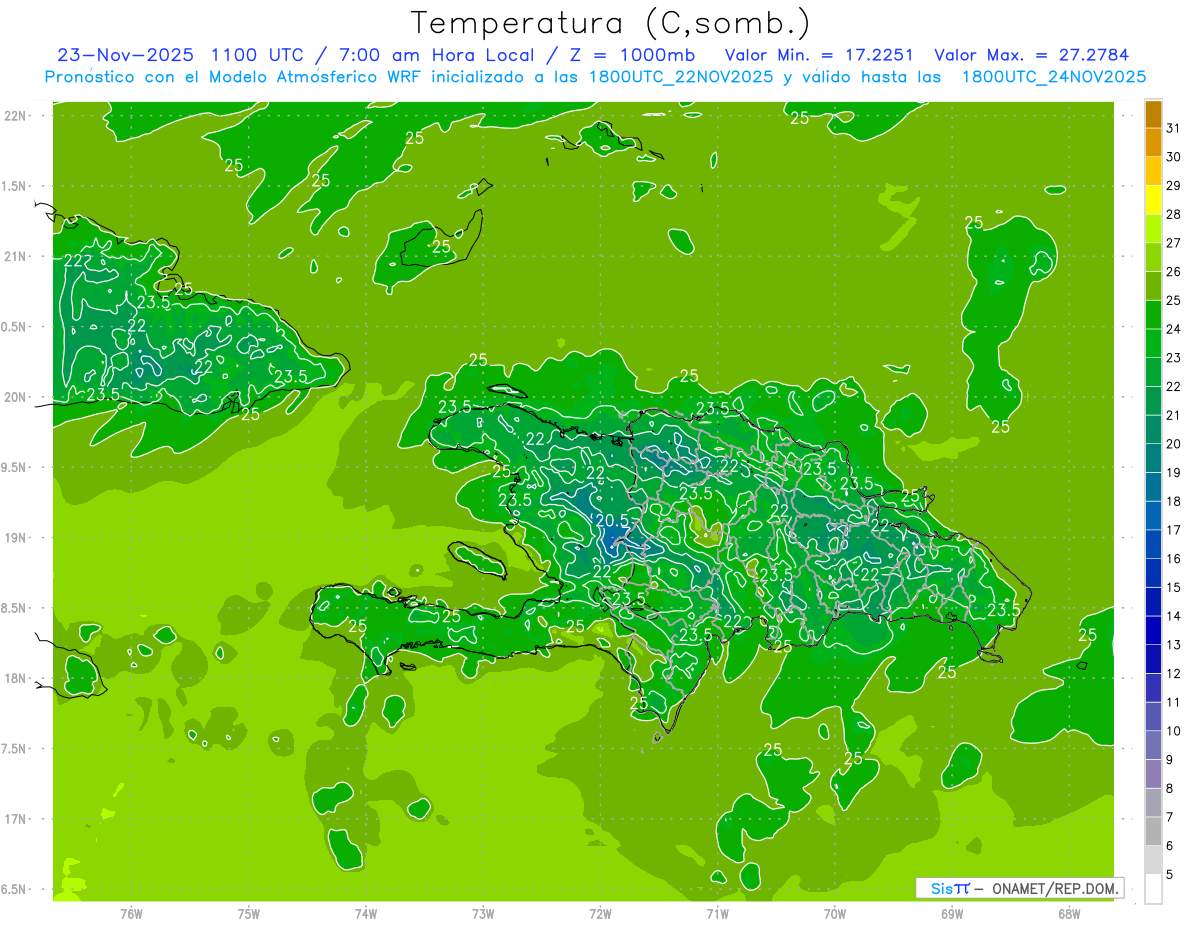Click longitude label "73W"
Screen dimensions: 1200x927
(483, 914)
